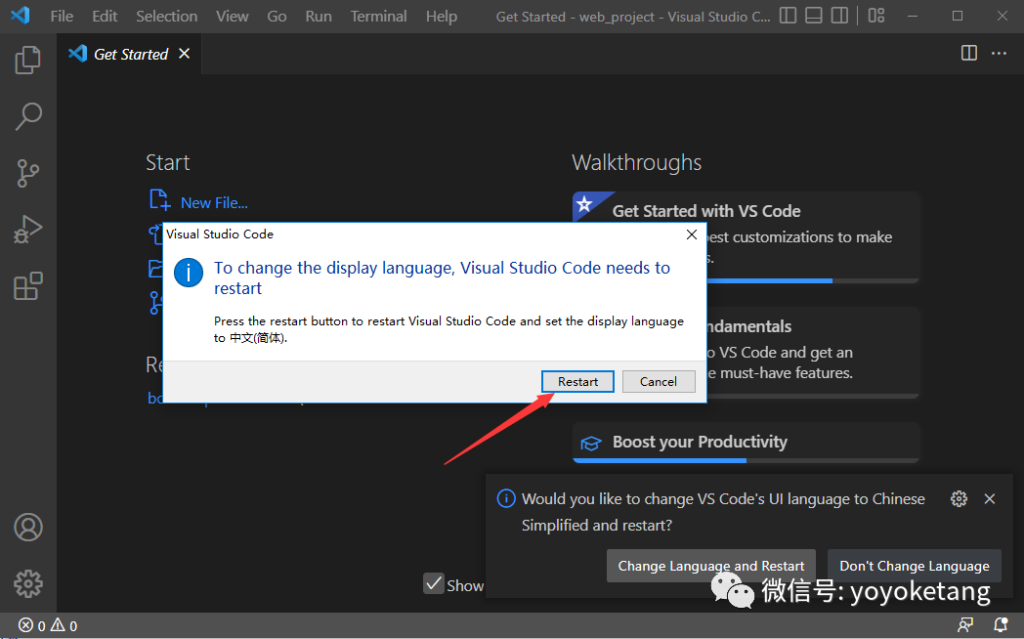This screenshot has height=639, width=1024.
Task: Click the New File... link
Action: pyautogui.click(x=214, y=203)
